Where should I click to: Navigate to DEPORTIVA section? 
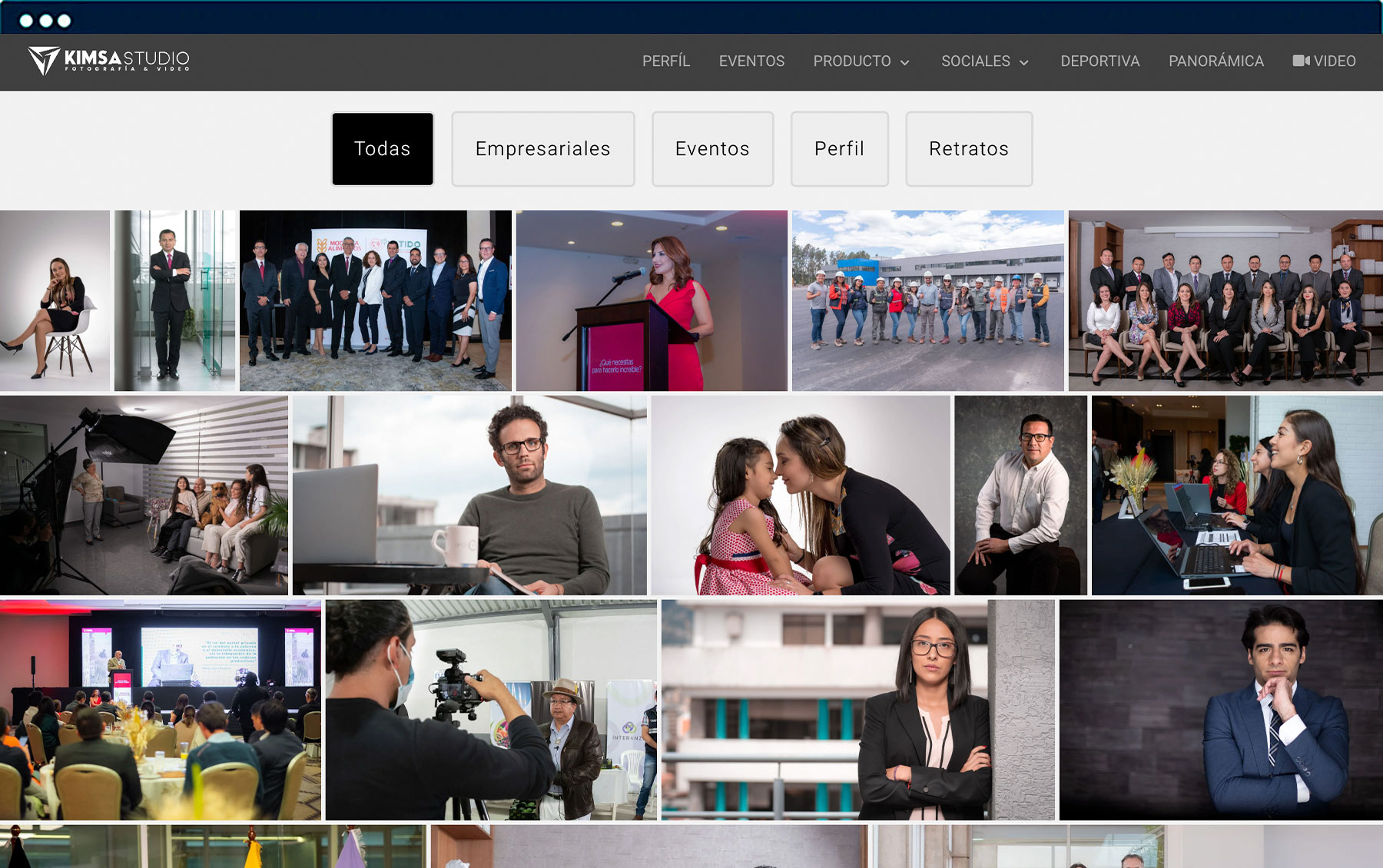(1100, 61)
